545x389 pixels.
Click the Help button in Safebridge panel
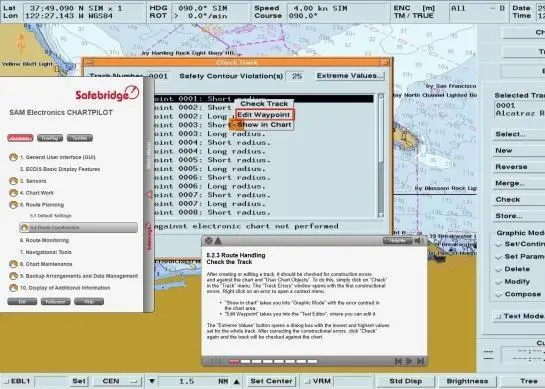click(x=89, y=301)
